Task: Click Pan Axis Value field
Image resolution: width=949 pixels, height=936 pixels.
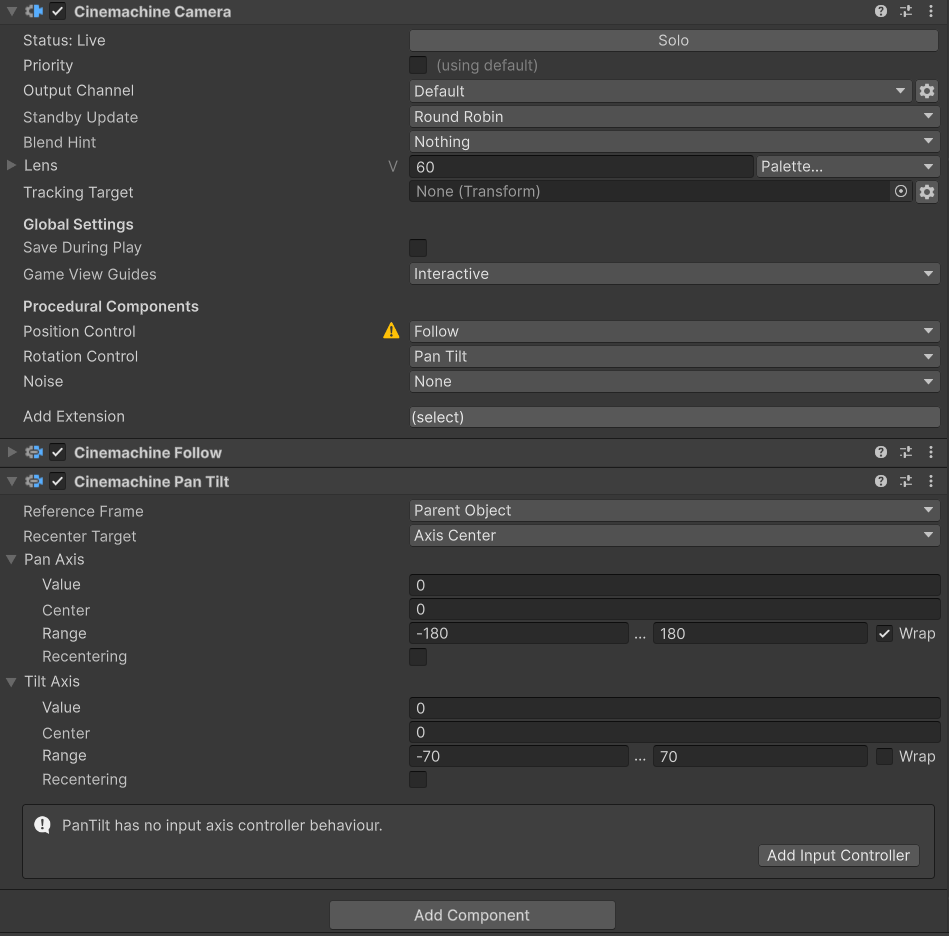Action: pos(674,585)
